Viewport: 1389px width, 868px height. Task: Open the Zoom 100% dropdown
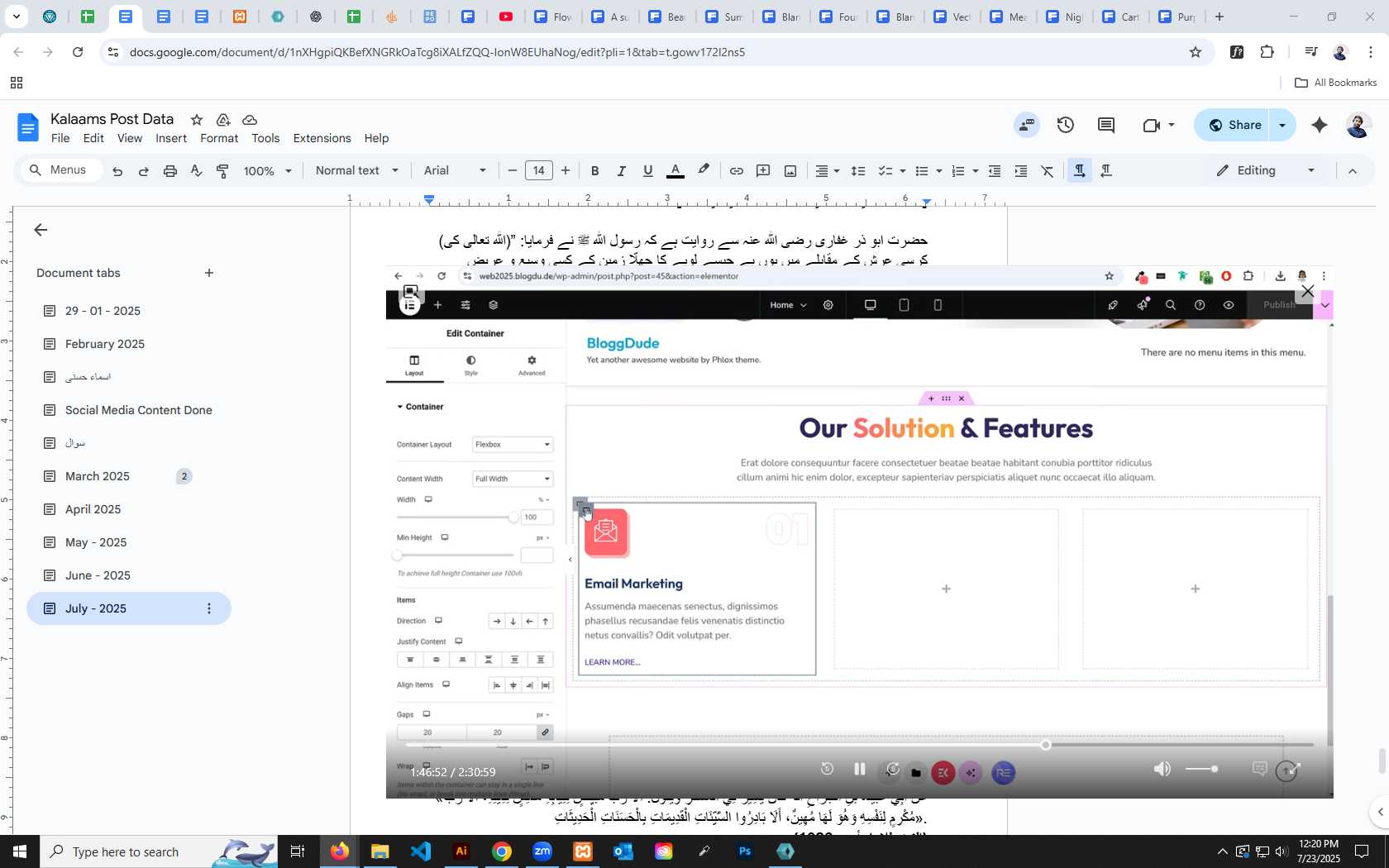(267, 171)
